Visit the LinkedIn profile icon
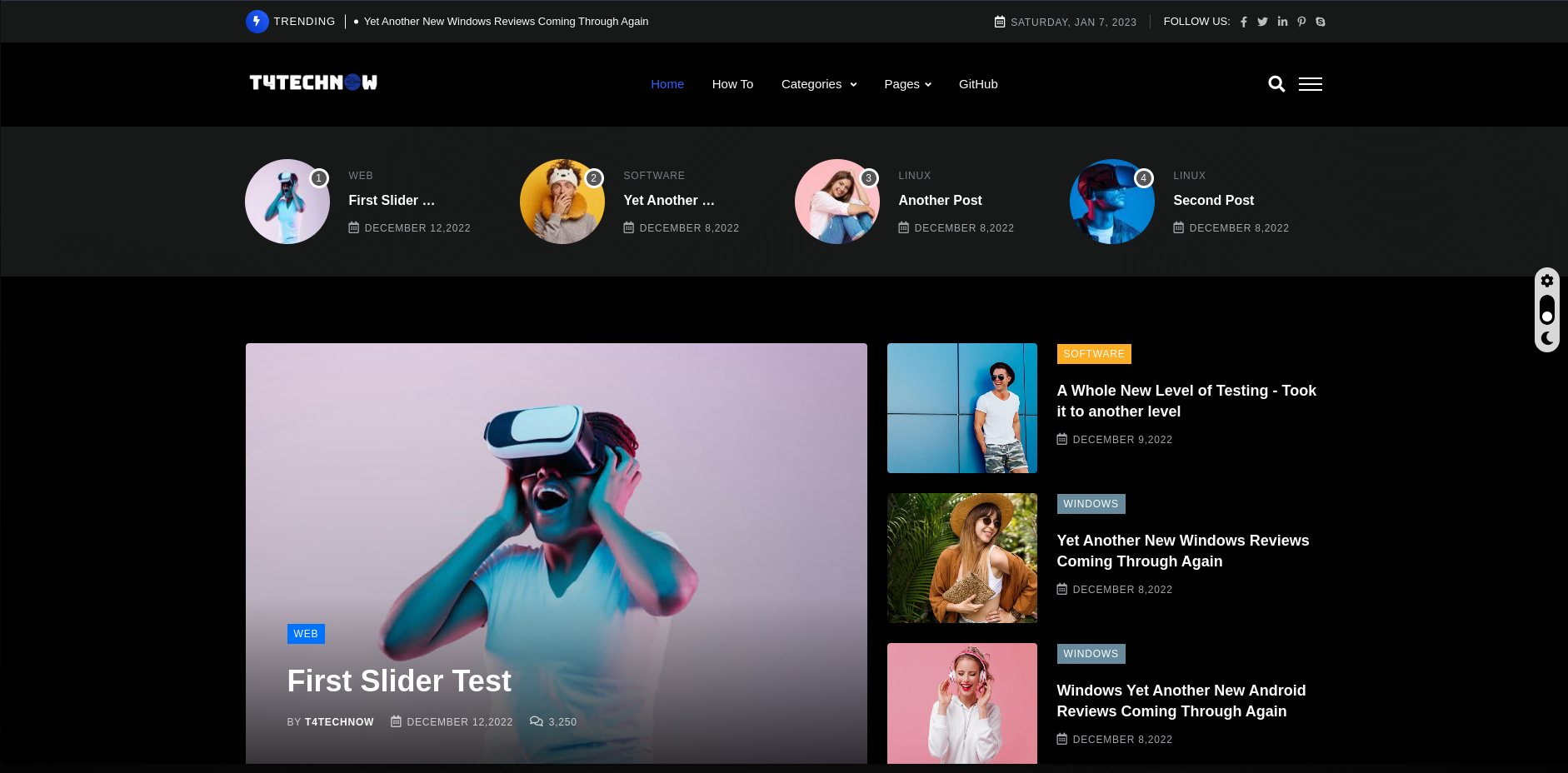The image size is (1568, 773). 1282,22
